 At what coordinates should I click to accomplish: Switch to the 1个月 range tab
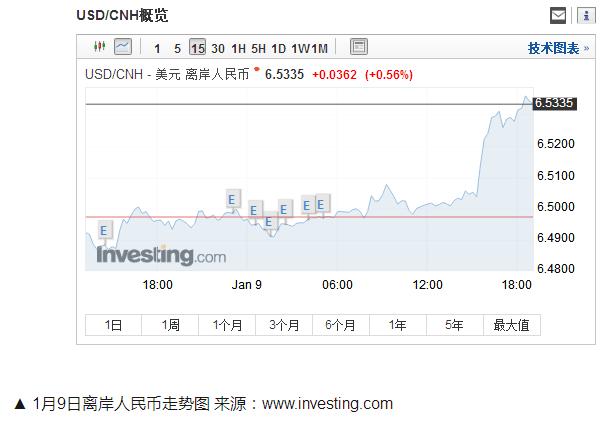pyautogui.click(x=227, y=325)
